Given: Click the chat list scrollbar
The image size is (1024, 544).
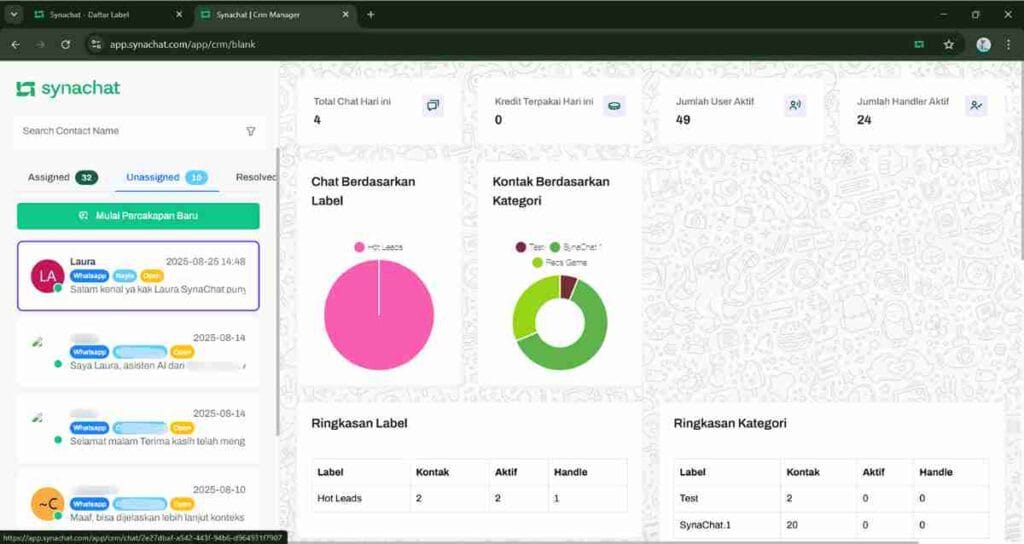Looking at the screenshot, I should pos(278,291).
